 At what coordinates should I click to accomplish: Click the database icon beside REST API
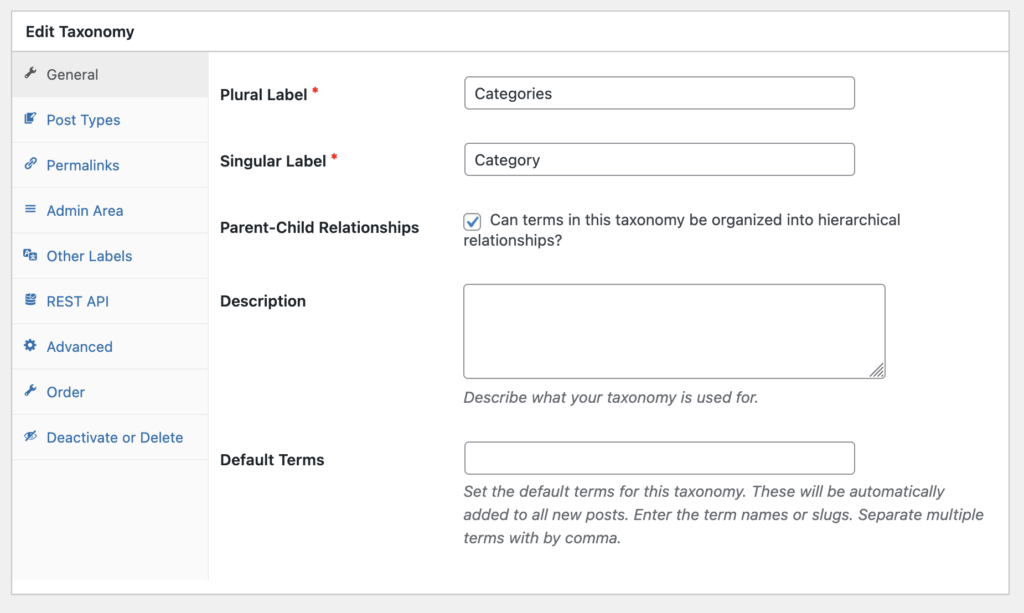tap(31, 301)
